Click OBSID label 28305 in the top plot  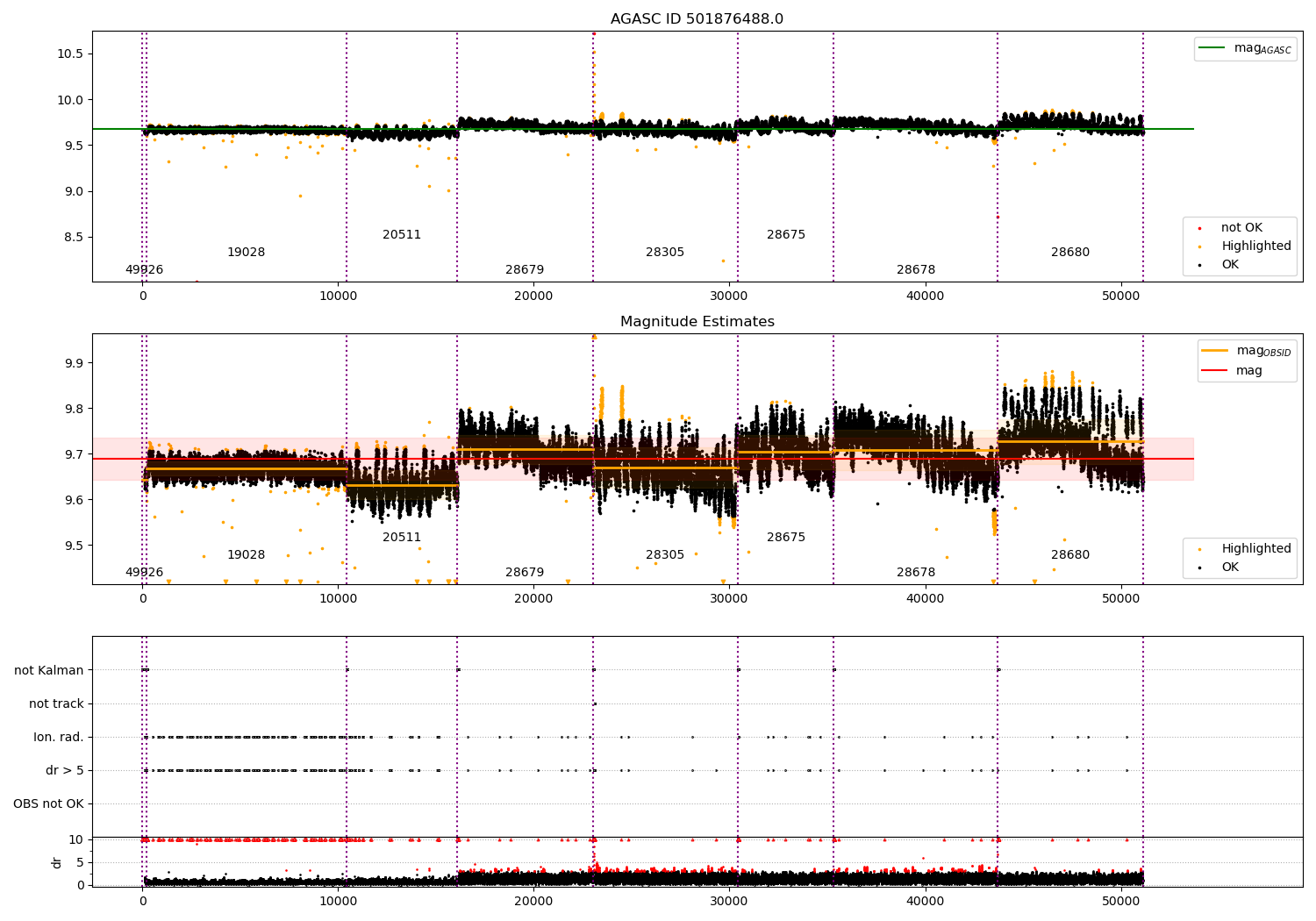pos(665,253)
